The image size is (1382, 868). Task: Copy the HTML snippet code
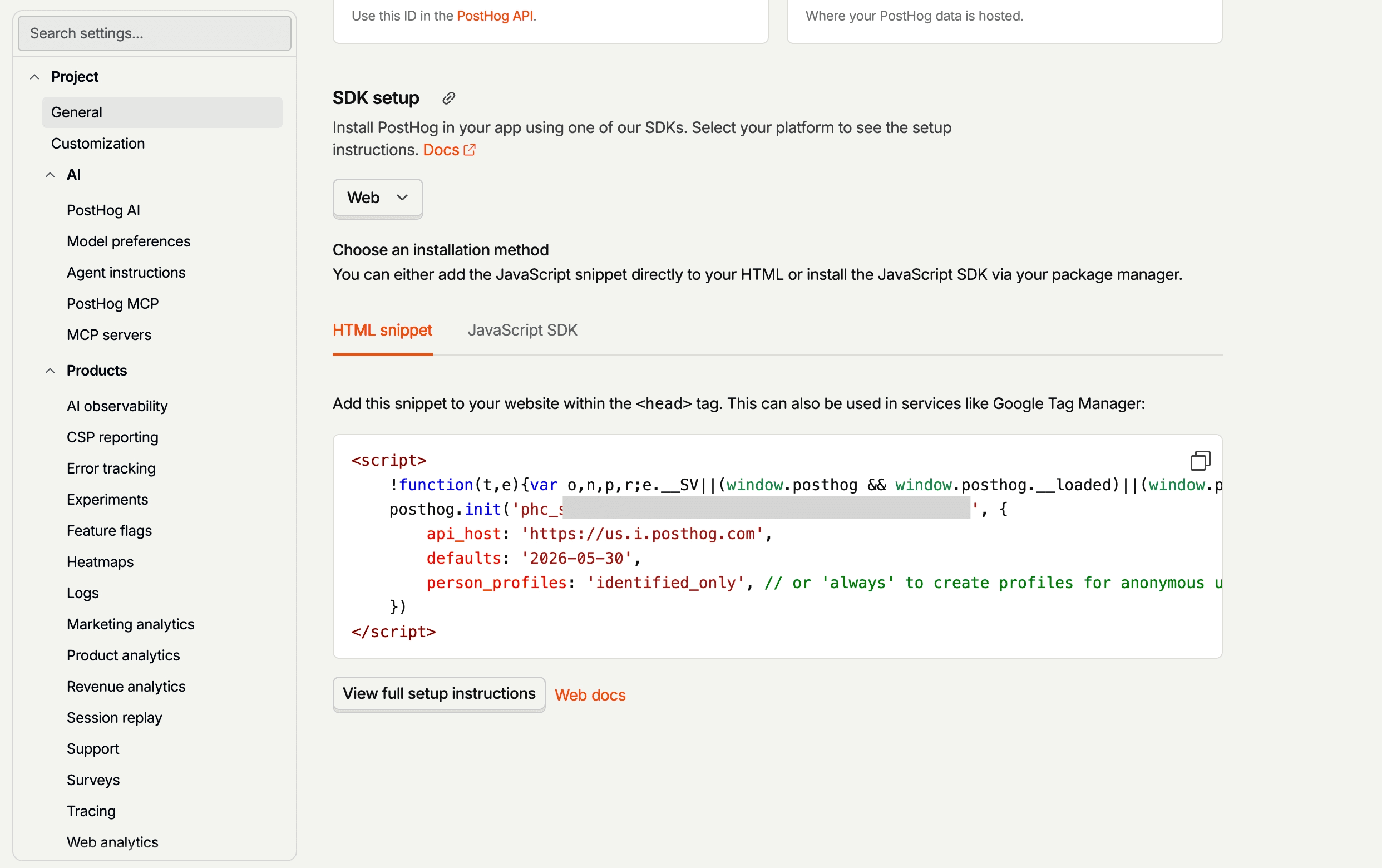(1200, 460)
